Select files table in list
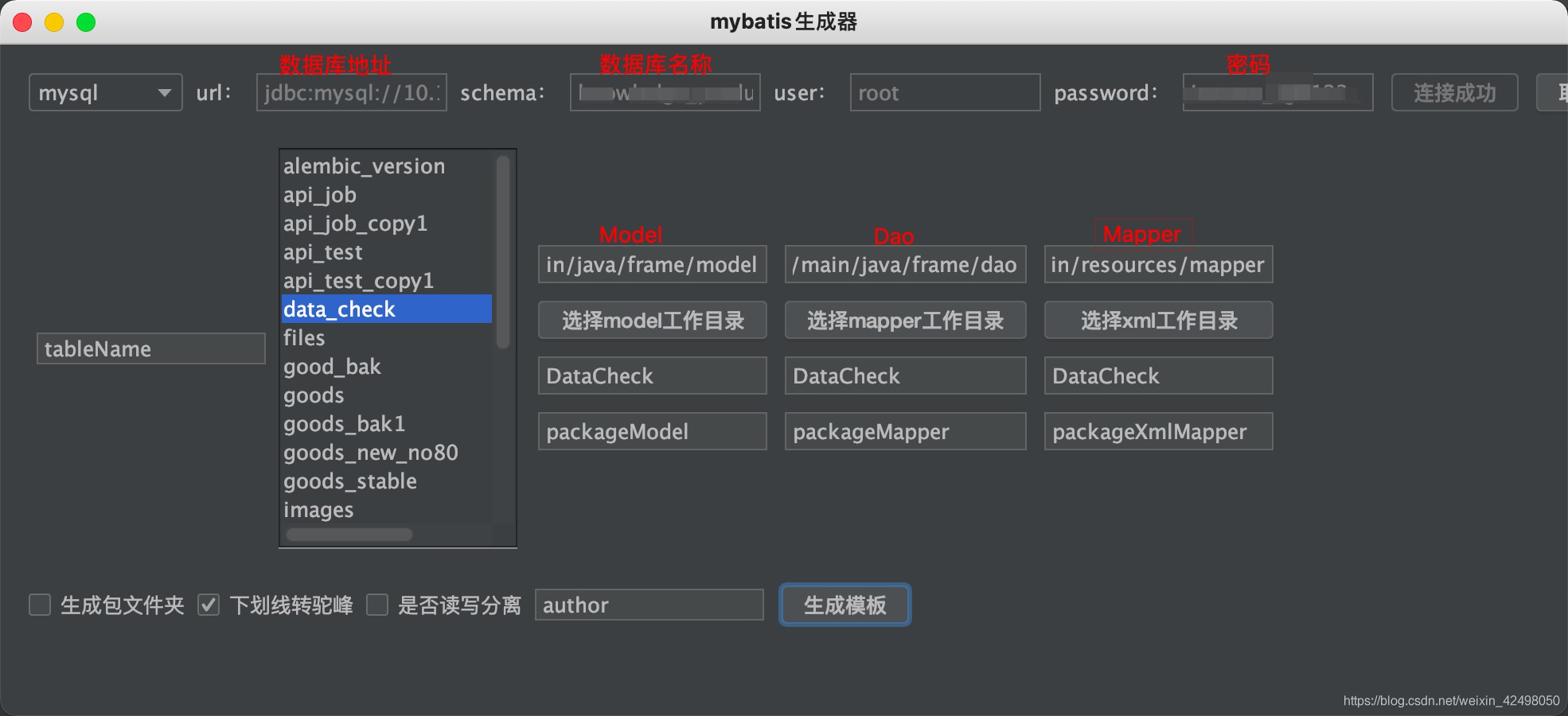 387,337
